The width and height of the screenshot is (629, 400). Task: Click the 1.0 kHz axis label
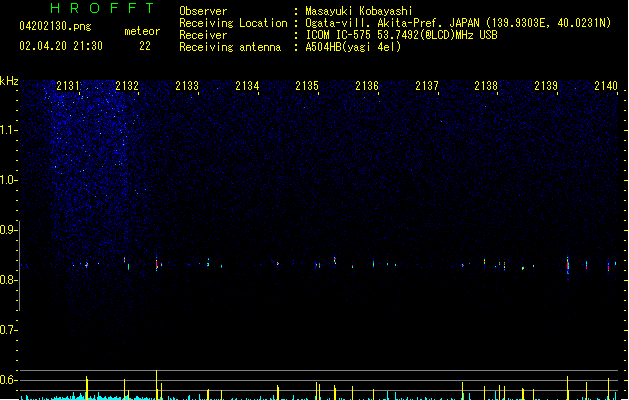(x=8, y=180)
